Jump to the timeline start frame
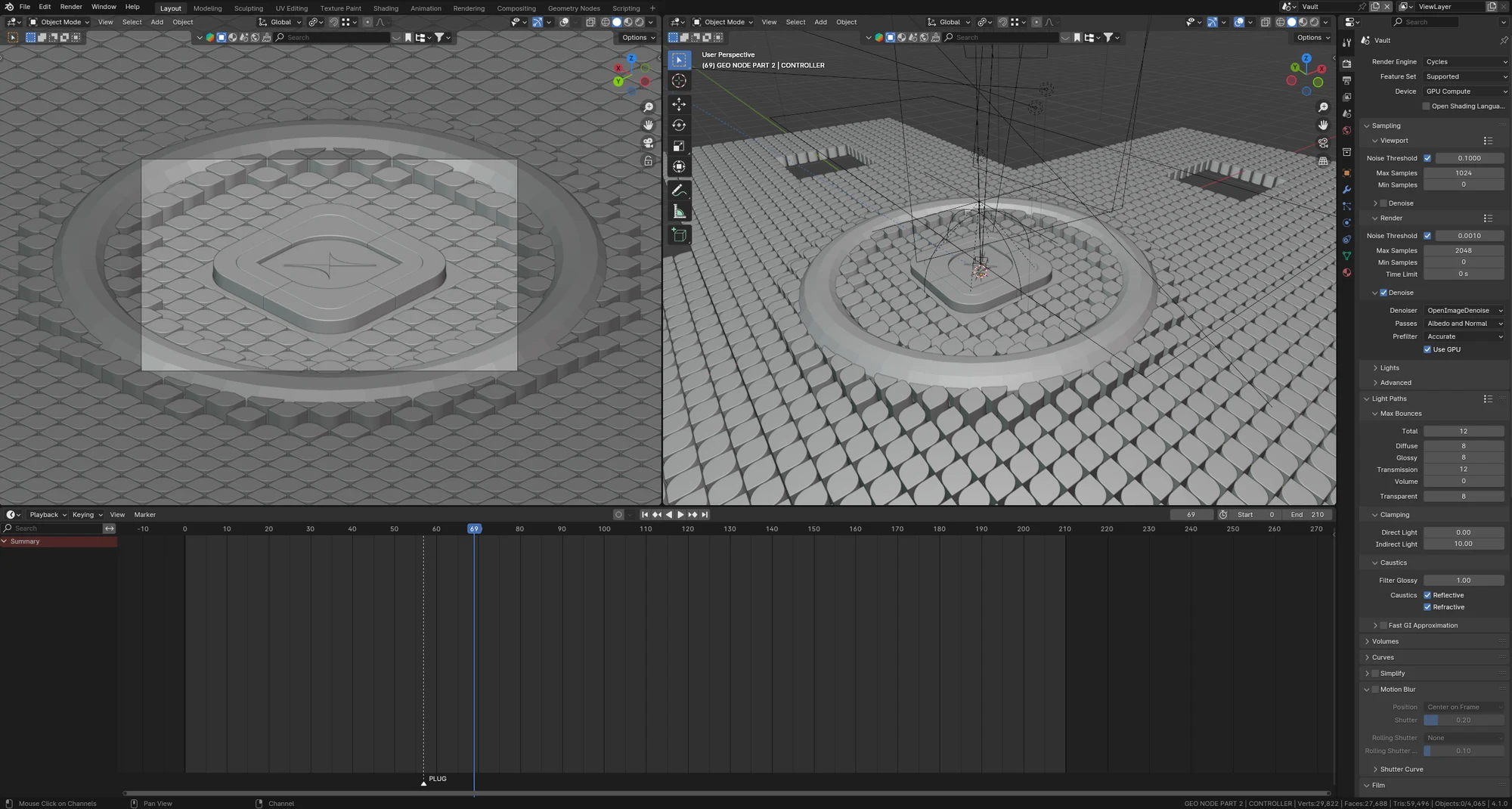1512x809 pixels. click(x=645, y=515)
